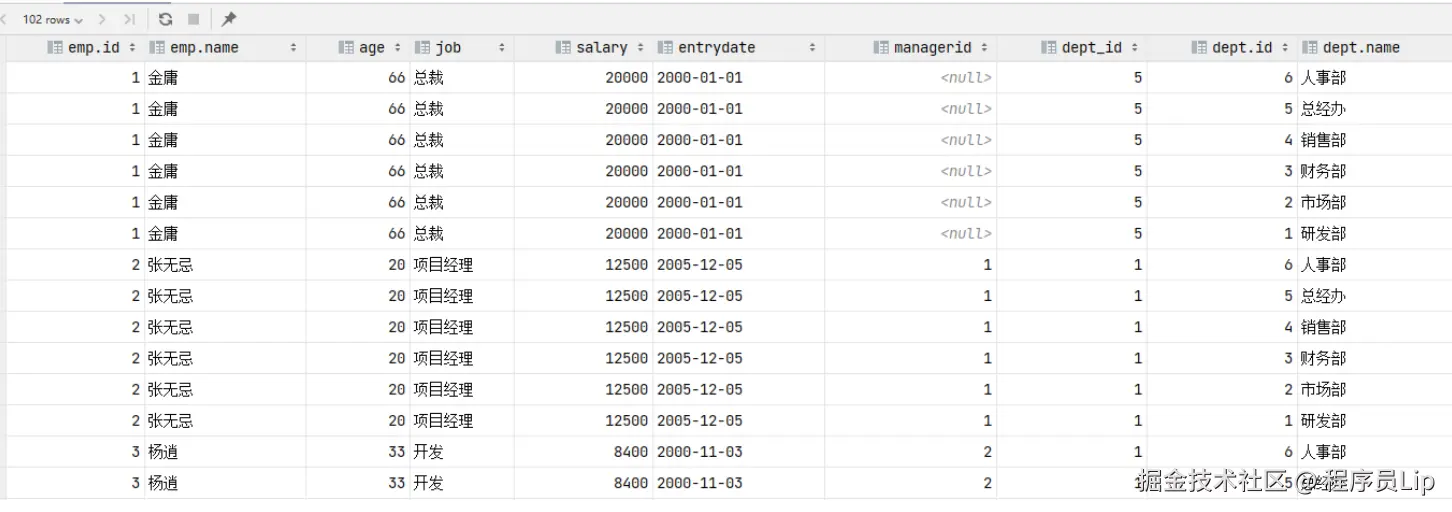This screenshot has height=512, width=1452.
Task: Toggle sort arrows on the salary column
Action: coord(641,47)
